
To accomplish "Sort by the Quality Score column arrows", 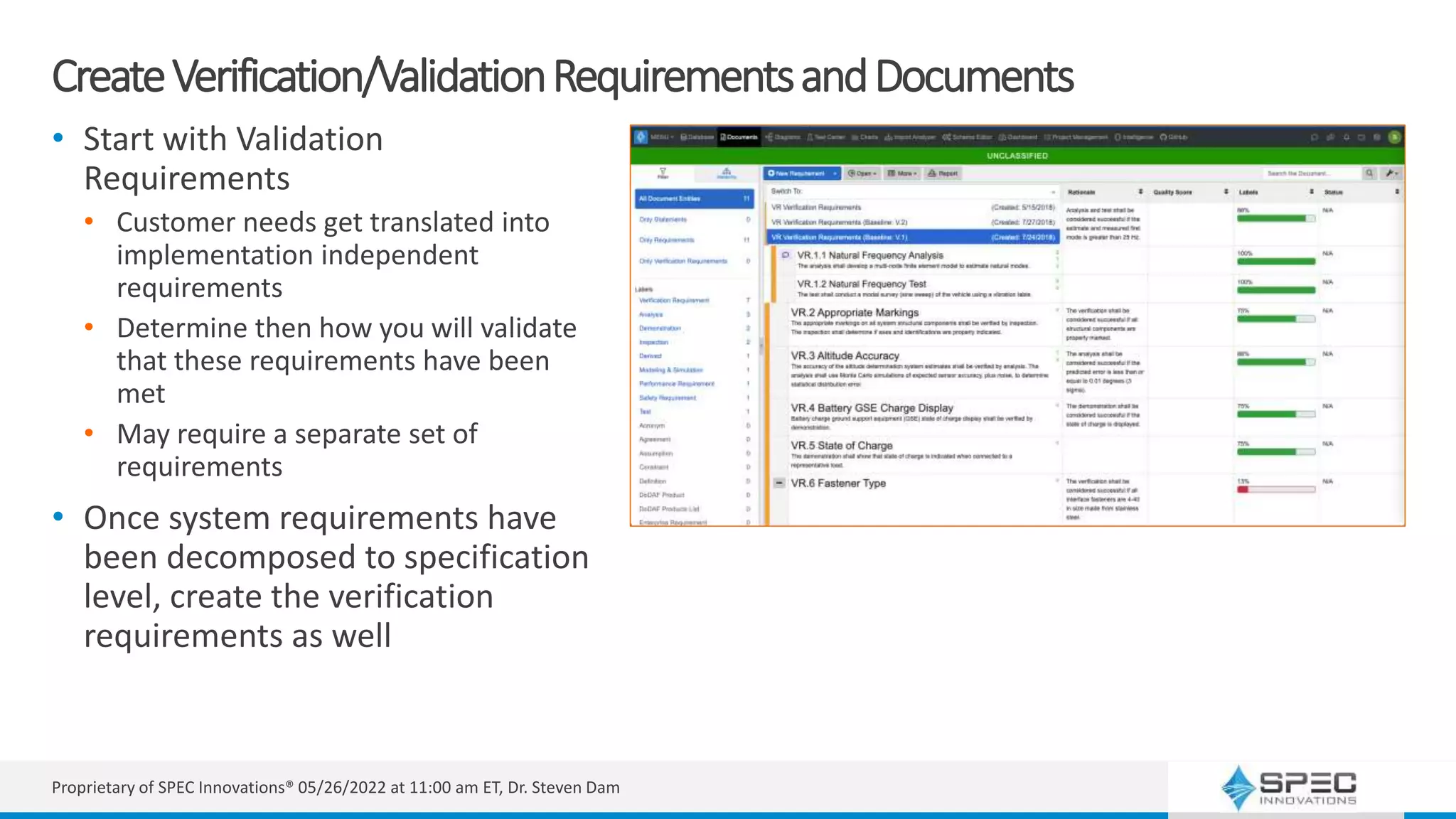I will click(1226, 192).
